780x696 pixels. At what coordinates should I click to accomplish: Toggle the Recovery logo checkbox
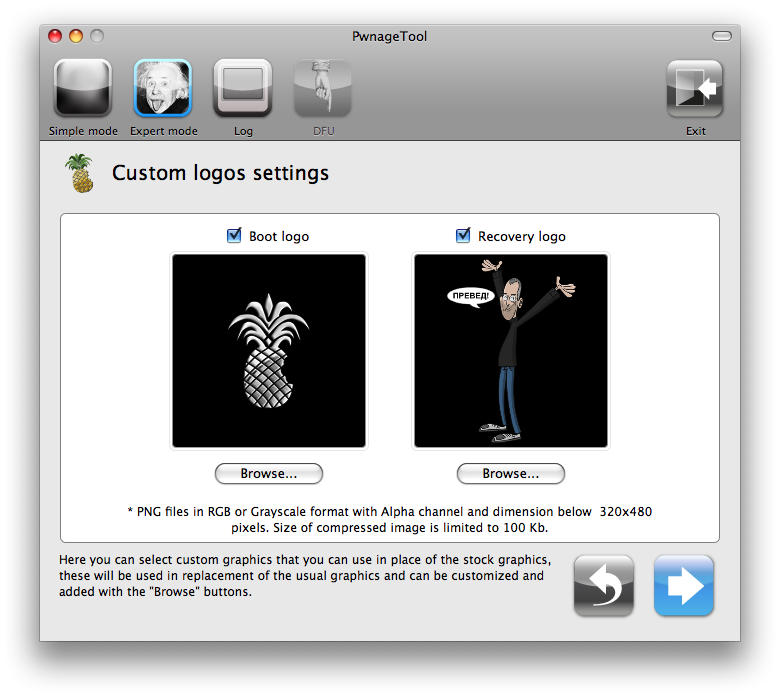click(x=463, y=236)
